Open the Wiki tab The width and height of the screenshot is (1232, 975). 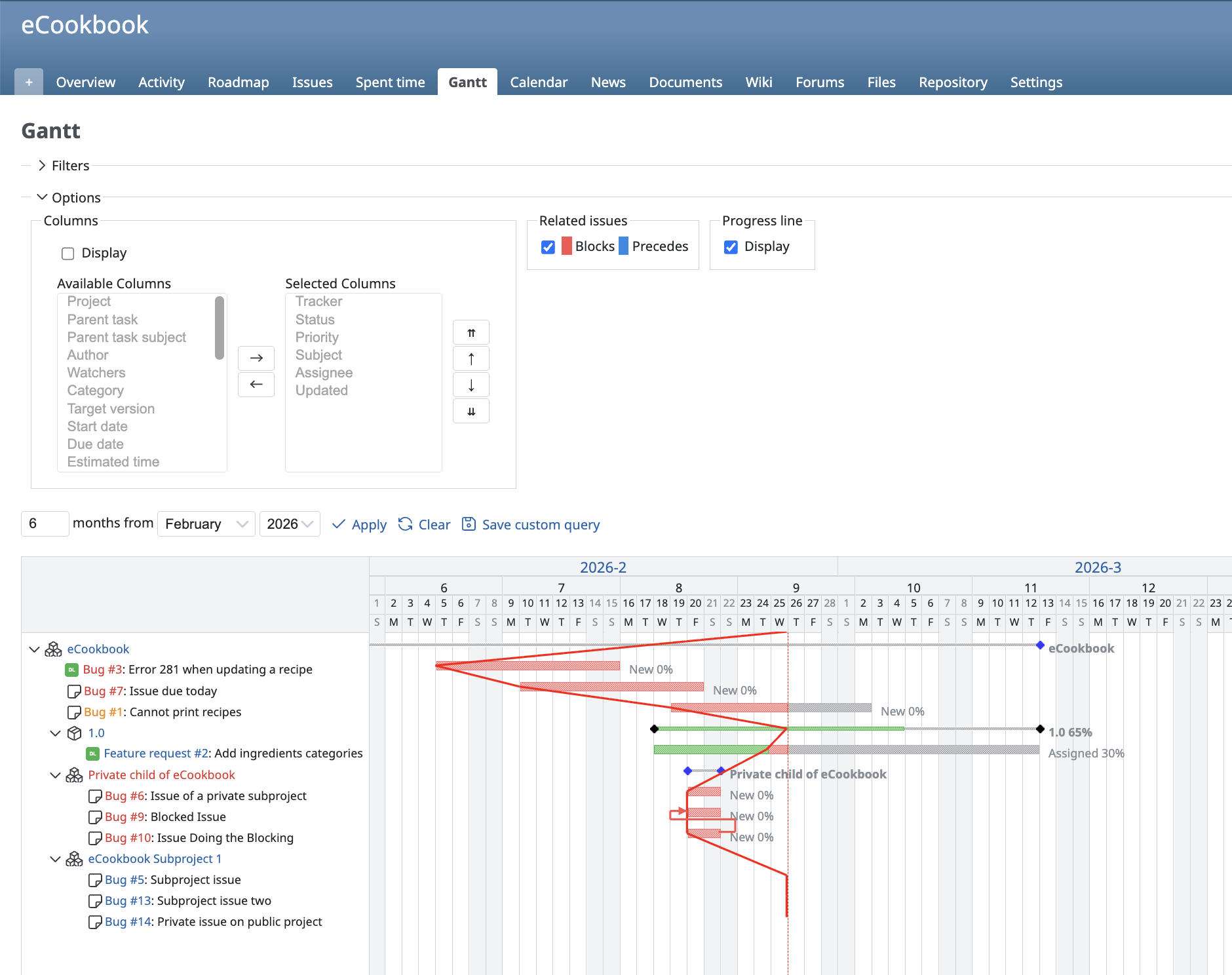pyautogui.click(x=759, y=82)
